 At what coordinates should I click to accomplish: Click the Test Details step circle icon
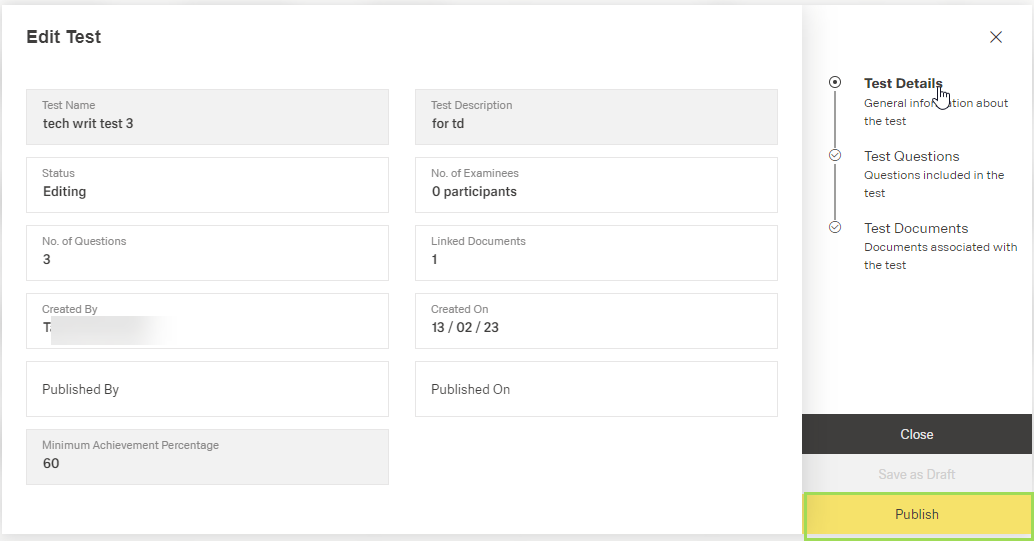pos(835,83)
